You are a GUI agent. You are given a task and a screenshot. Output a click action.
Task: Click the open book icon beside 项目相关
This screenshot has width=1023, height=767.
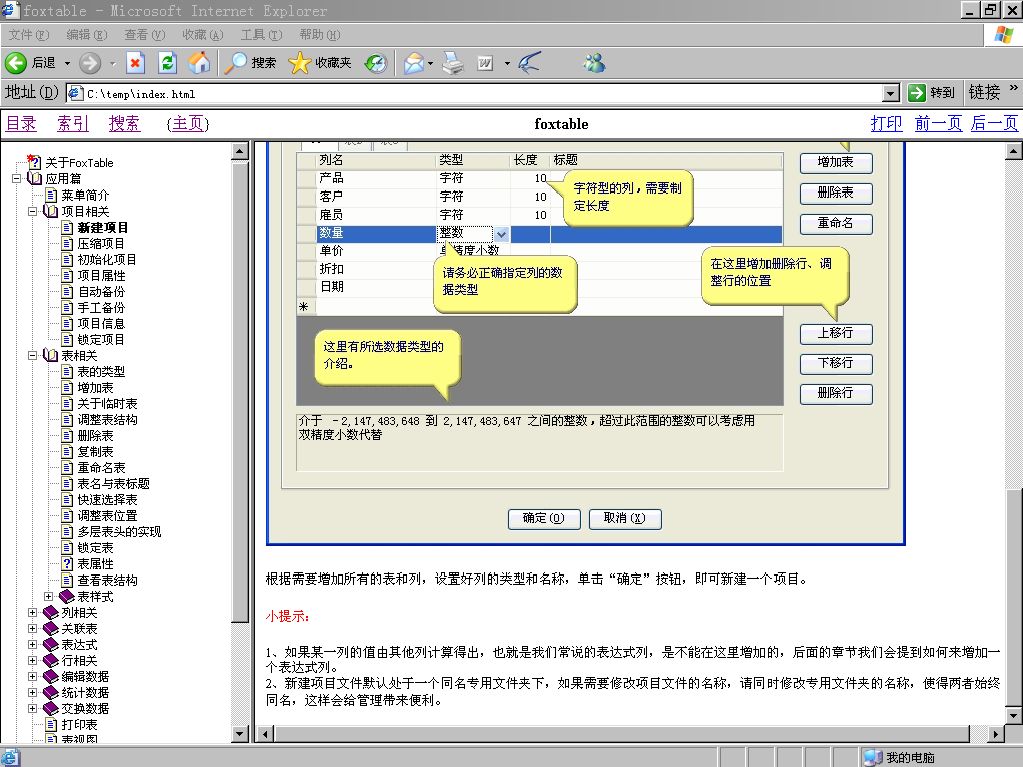tap(50, 211)
